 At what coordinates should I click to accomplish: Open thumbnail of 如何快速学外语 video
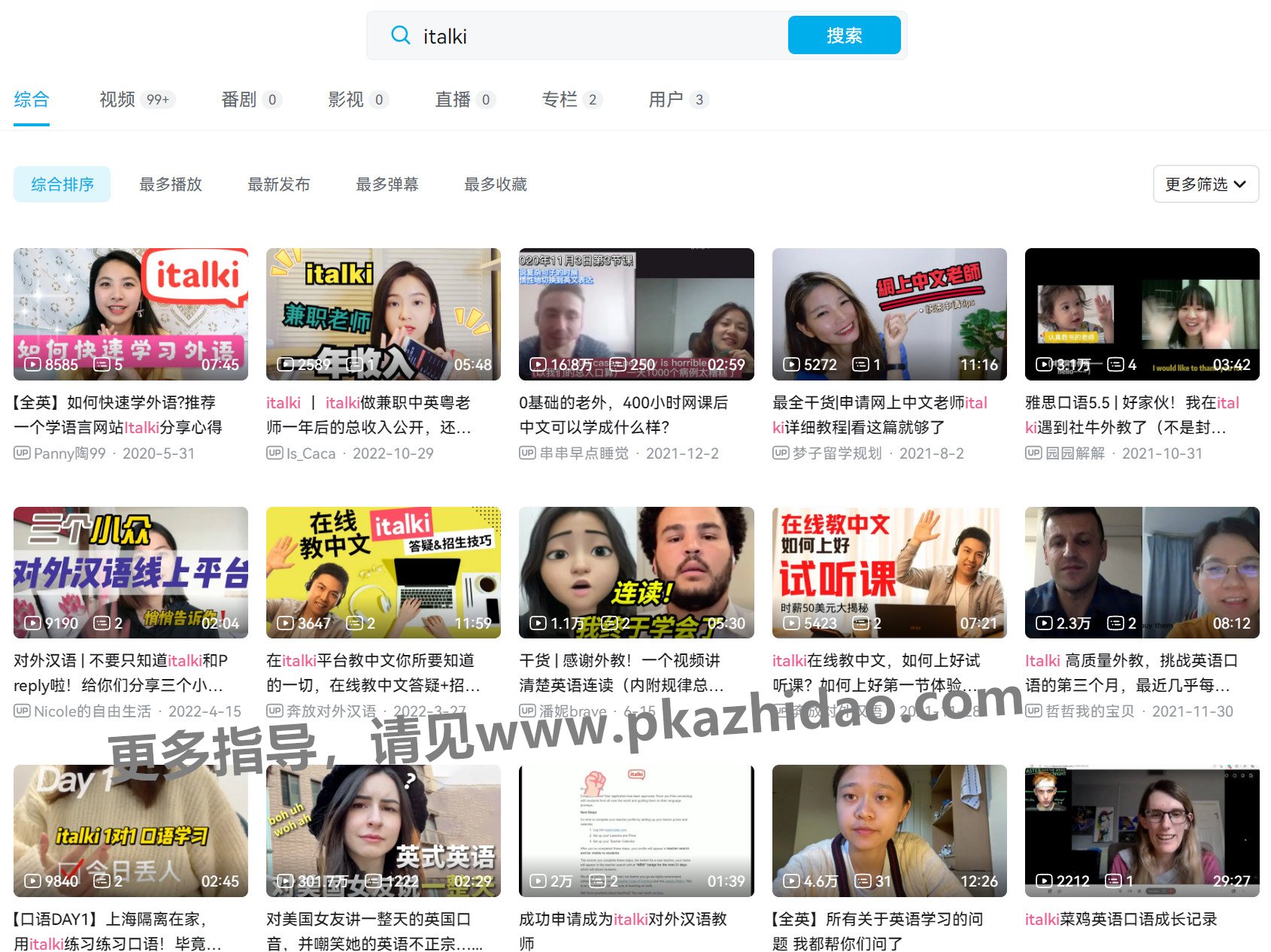coord(131,314)
